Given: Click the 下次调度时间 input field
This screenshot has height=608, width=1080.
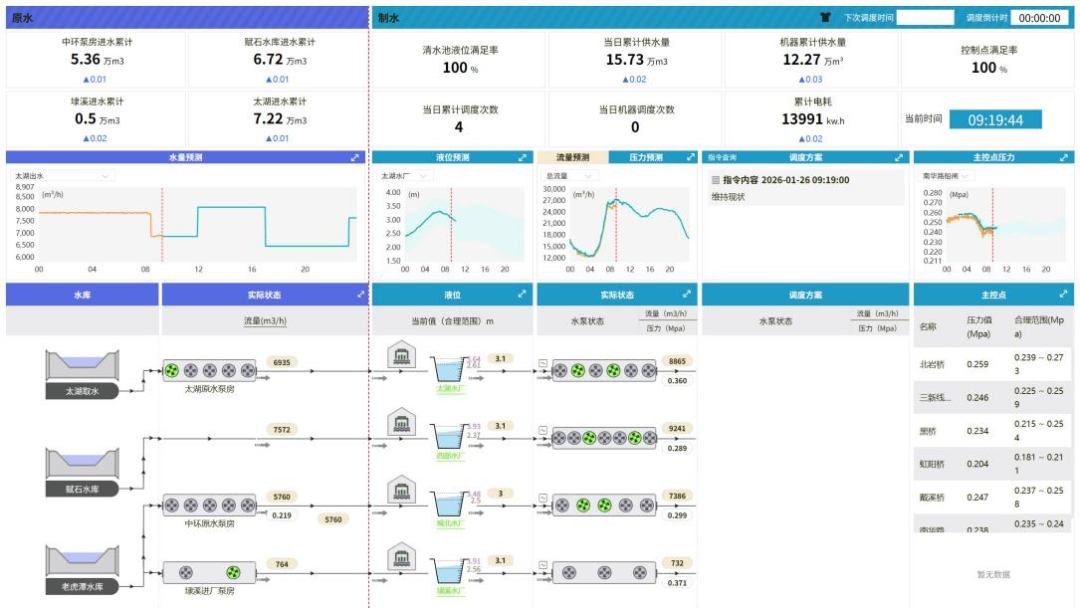Looking at the screenshot, I should pyautogui.click(x=925, y=17).
